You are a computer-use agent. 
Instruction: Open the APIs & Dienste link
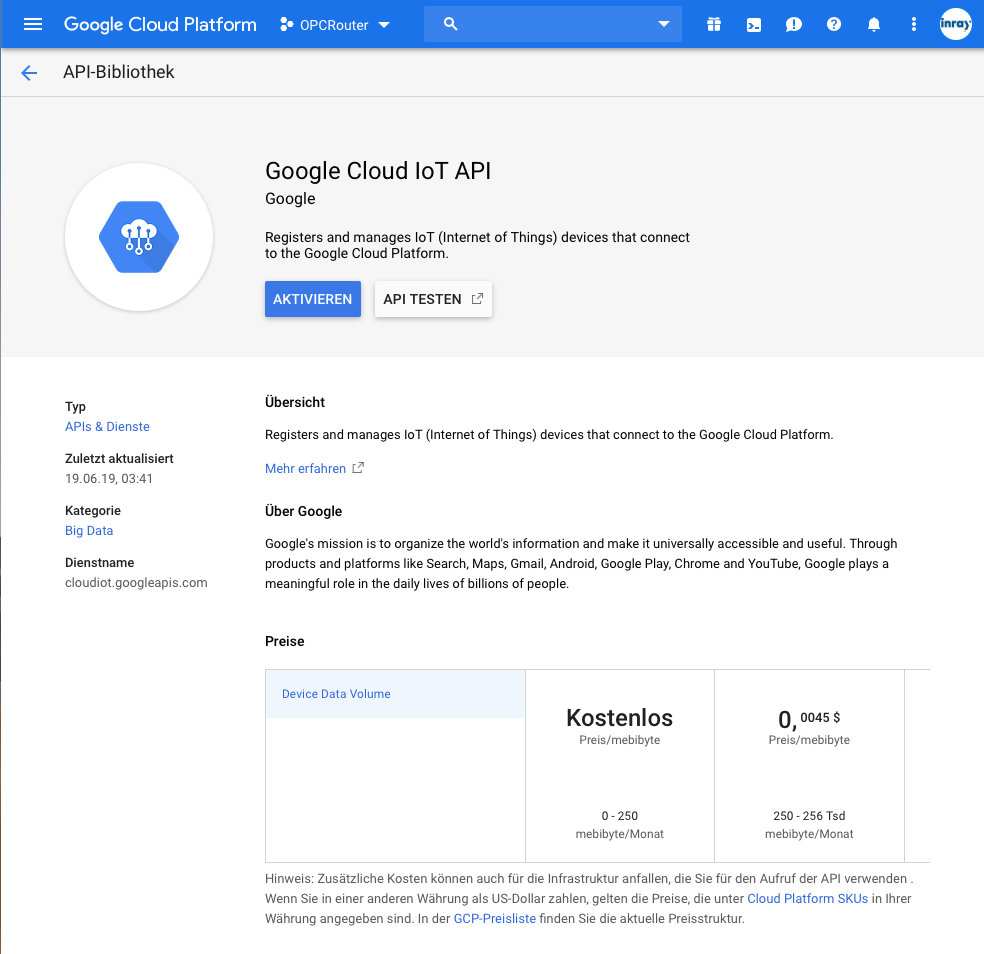click(107, 426)
